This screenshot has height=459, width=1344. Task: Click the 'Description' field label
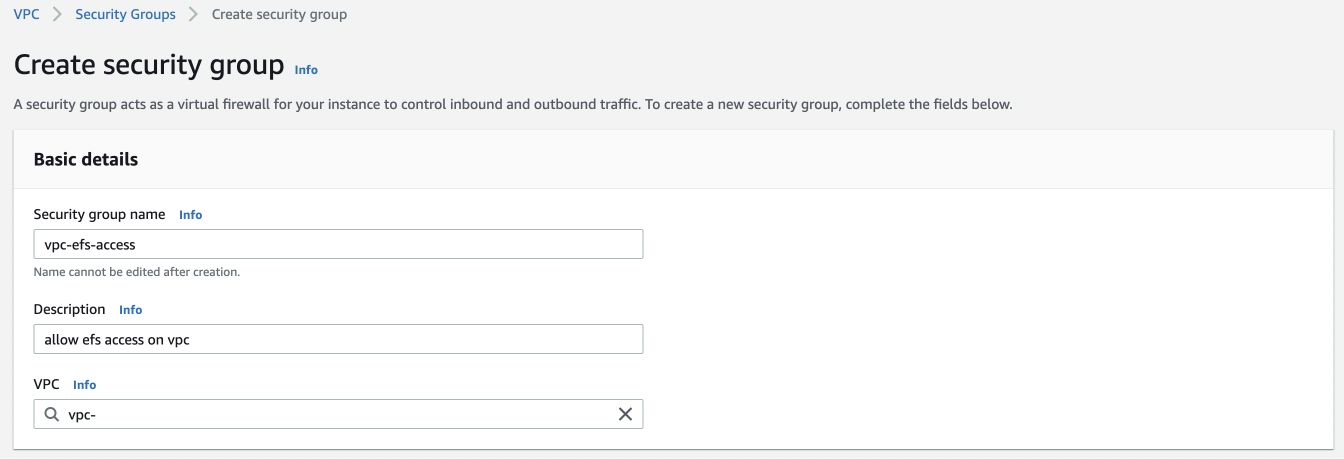click(x=69, y=310)
